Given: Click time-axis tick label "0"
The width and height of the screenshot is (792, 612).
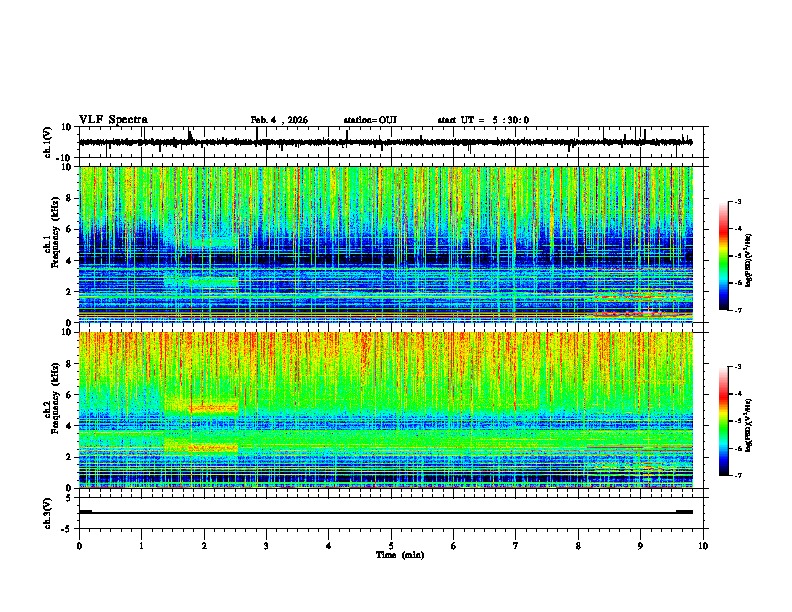Looking at the screenshot, I should pyautogui.click(x=79, y=546).
